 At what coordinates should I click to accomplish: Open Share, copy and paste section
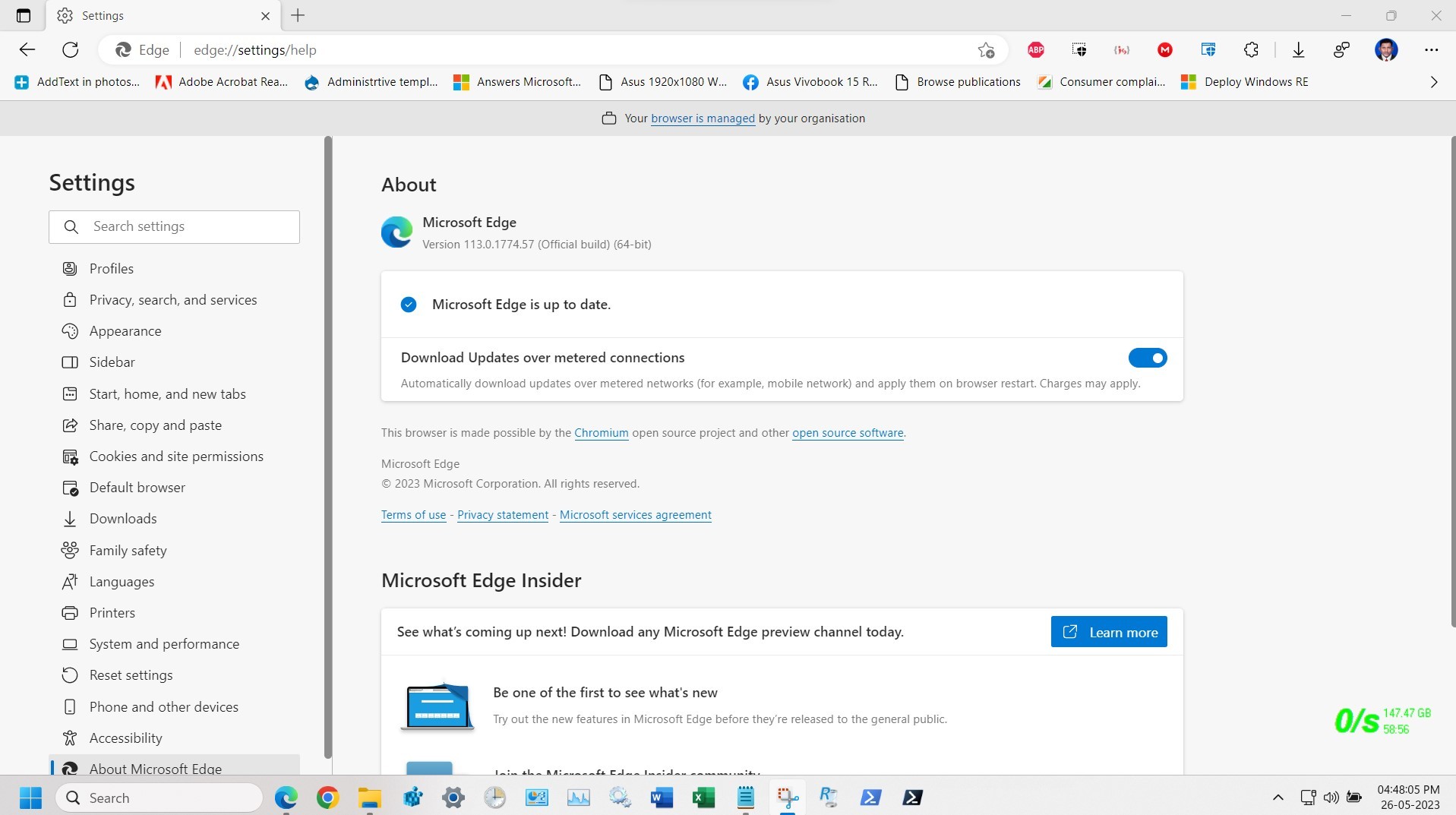click(x=175, y=425)
